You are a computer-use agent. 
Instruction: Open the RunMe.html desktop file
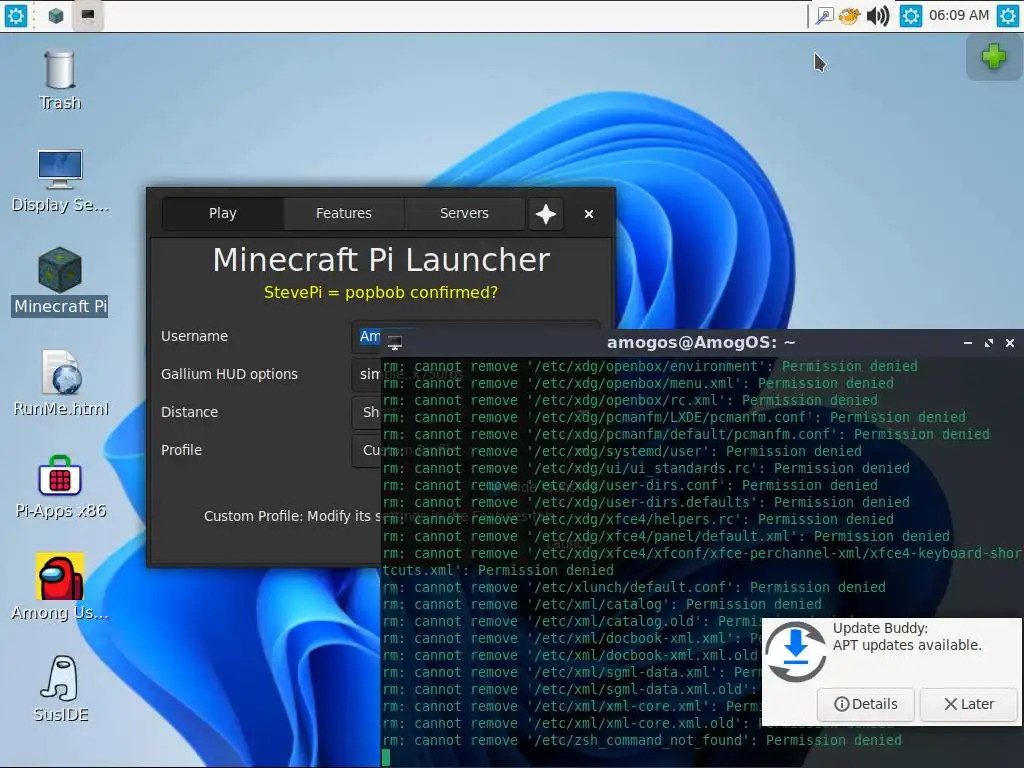click(x=61, y=384)
